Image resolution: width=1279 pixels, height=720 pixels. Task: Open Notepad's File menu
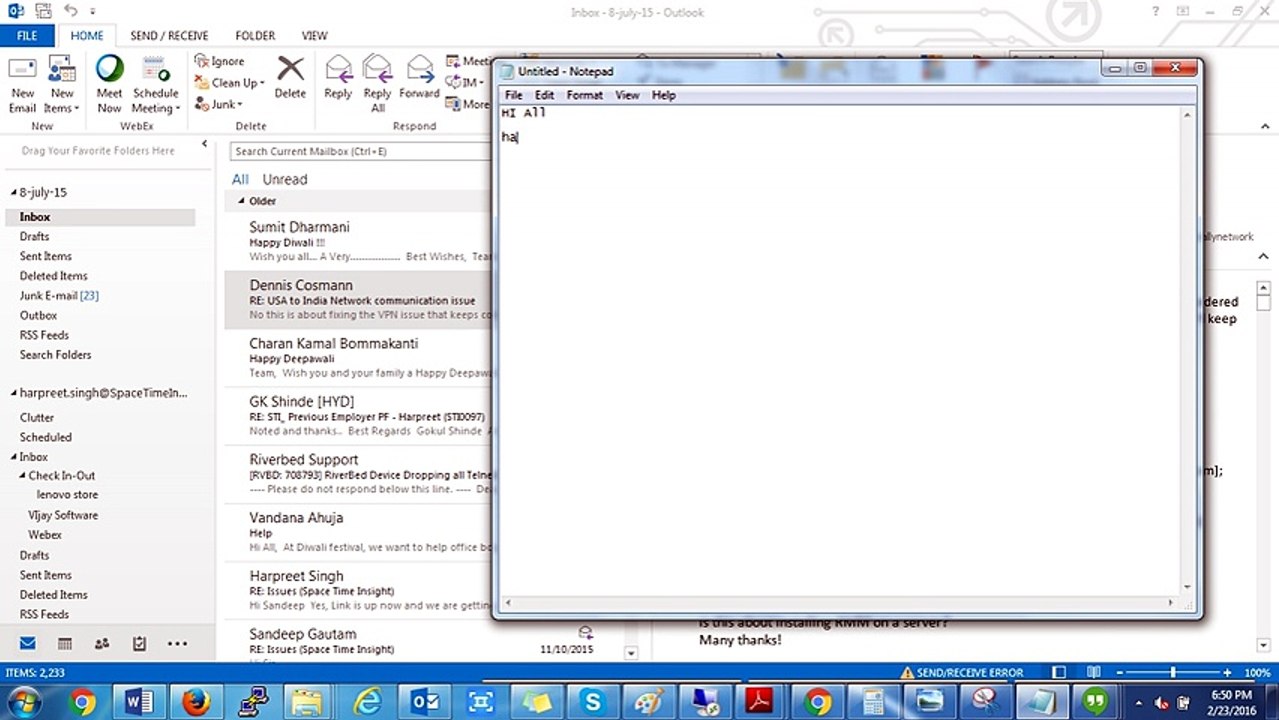(513, 95)
